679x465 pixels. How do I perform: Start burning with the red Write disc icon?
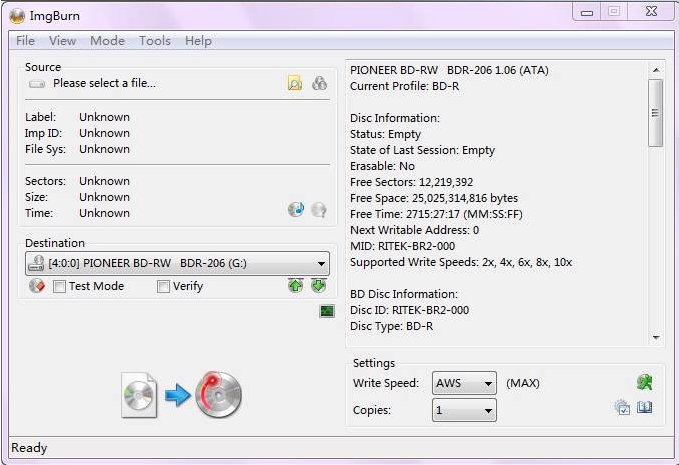[x=219, y=394]
